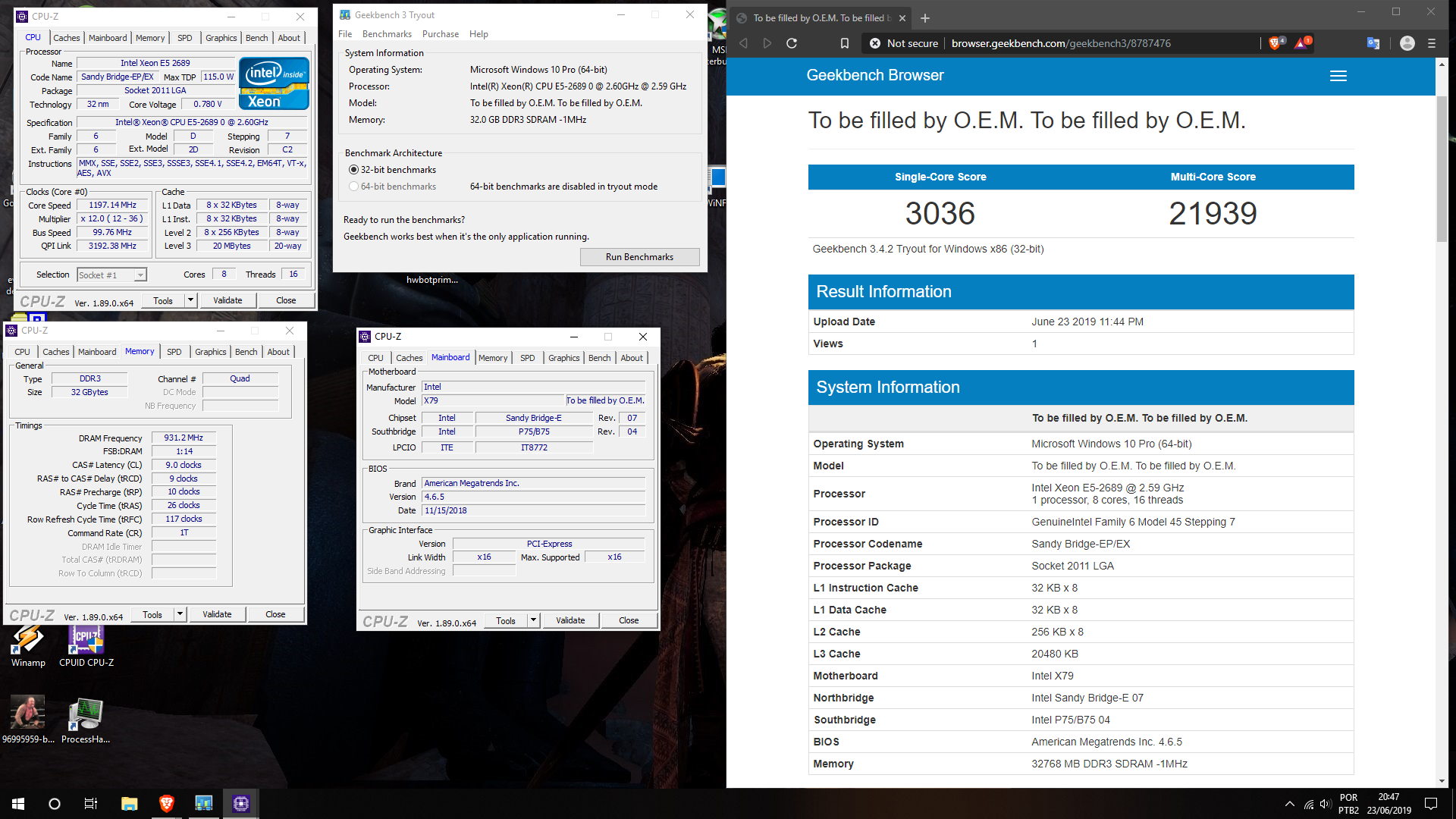Click the browser address bar URL
Image resolution: width=1456 pixels, height=819 pixels.
tap(1061, 43)
